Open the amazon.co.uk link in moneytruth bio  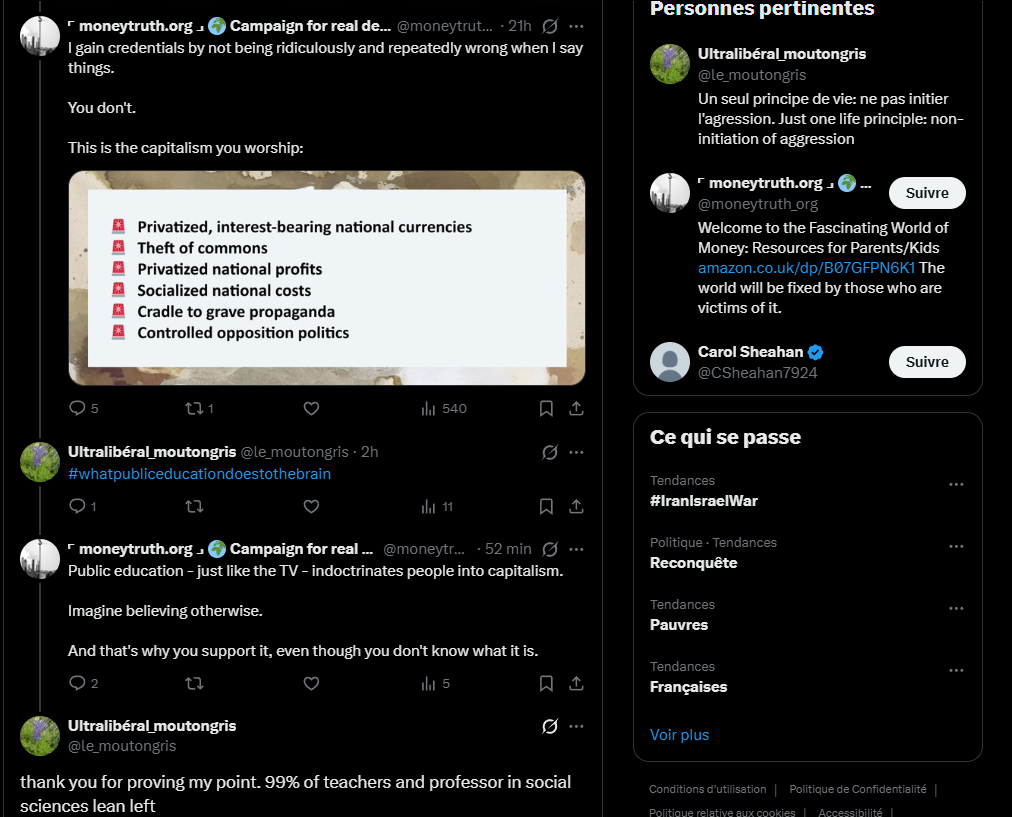[x=806, y=268]
